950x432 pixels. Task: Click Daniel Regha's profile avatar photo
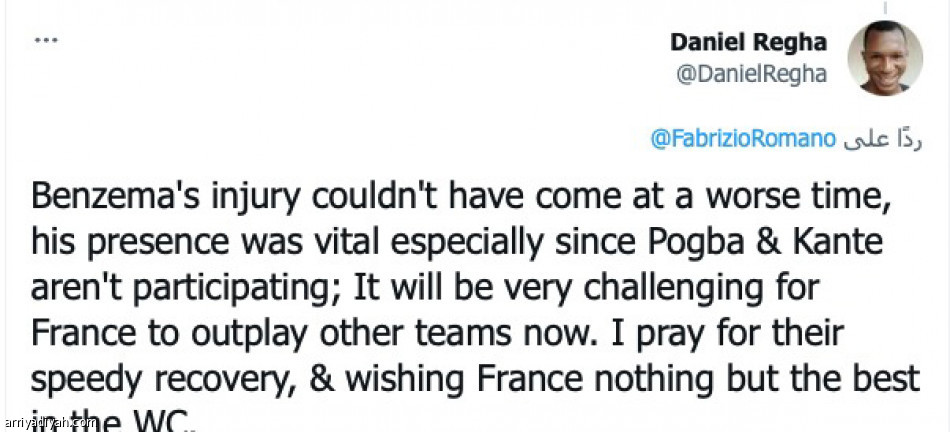(884, 58)
